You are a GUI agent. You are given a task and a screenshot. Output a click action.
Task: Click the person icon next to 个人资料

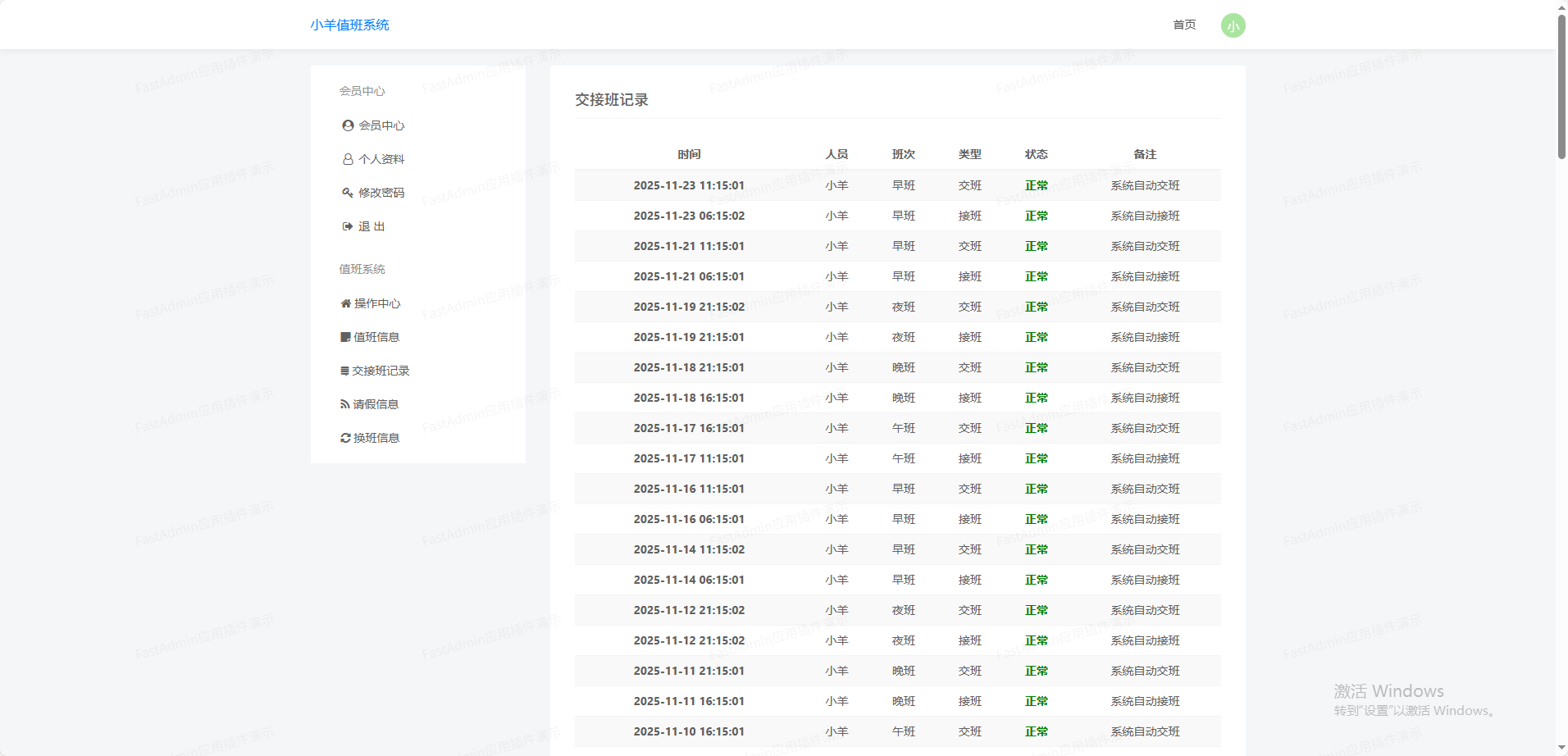[348, 159]
